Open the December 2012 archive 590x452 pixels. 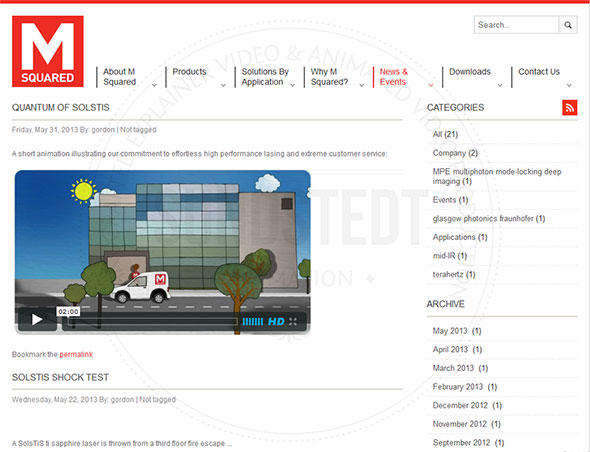point(467,406)
